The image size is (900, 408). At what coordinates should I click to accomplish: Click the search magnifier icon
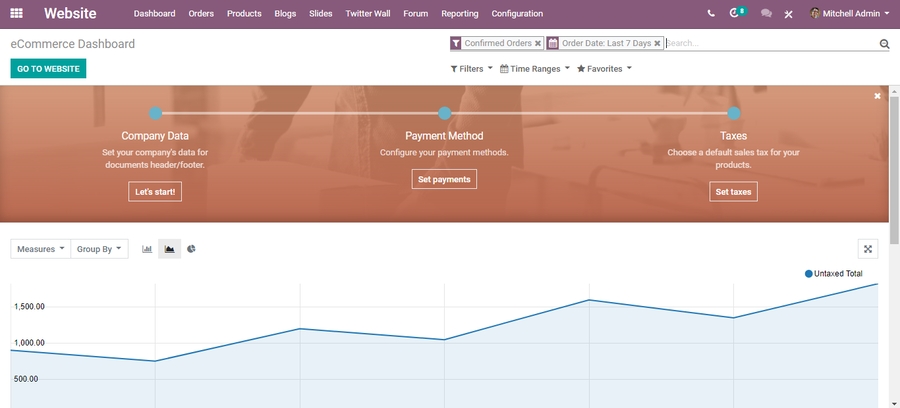click(x=884, y=44)
